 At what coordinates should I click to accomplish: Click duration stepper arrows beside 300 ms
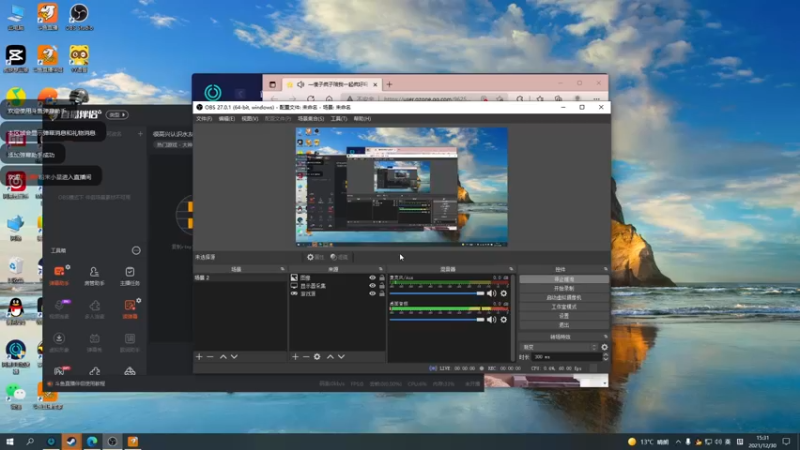[606, 357]
